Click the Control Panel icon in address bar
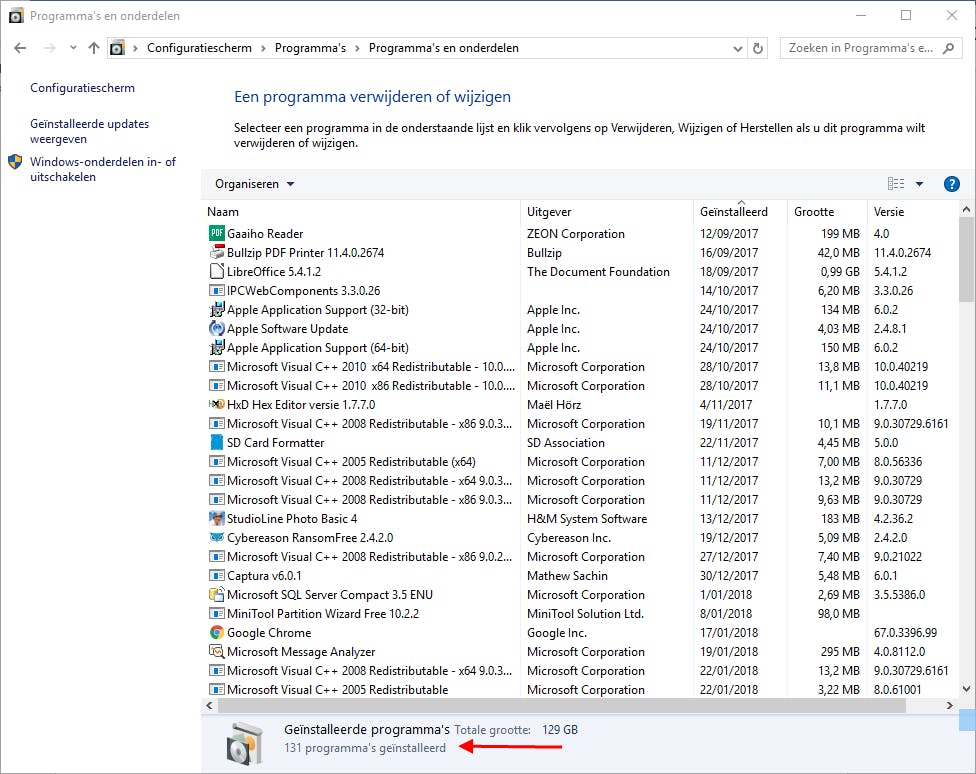Screen dimensions: 976x774 (x=117, y=48)
